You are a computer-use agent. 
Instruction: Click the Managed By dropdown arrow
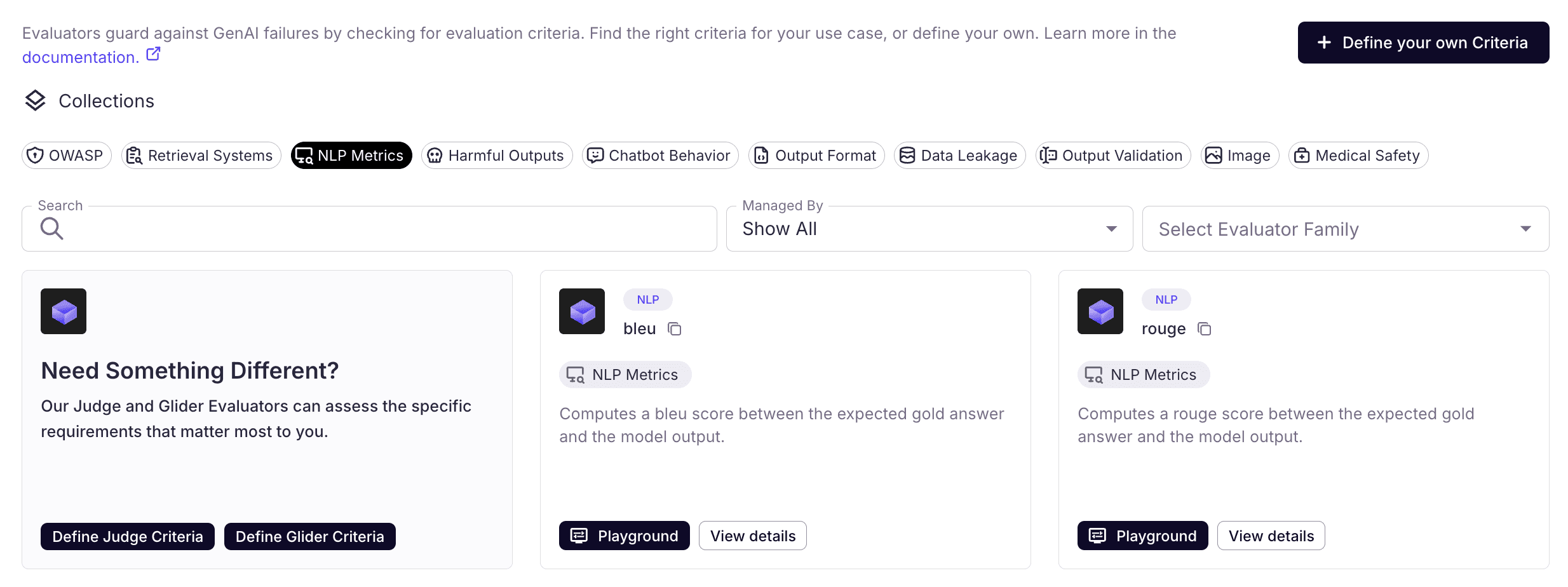click(x=1111, y=229)
